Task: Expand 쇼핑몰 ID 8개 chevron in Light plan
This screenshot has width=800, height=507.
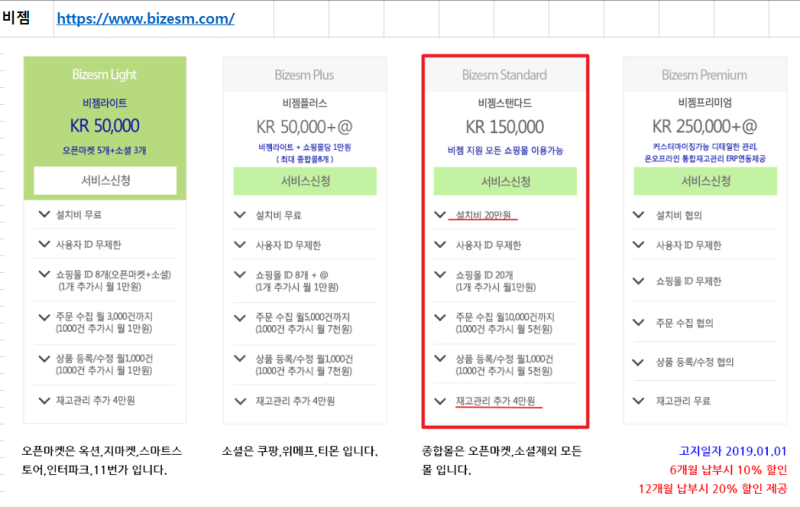Action: coord(44,274)
